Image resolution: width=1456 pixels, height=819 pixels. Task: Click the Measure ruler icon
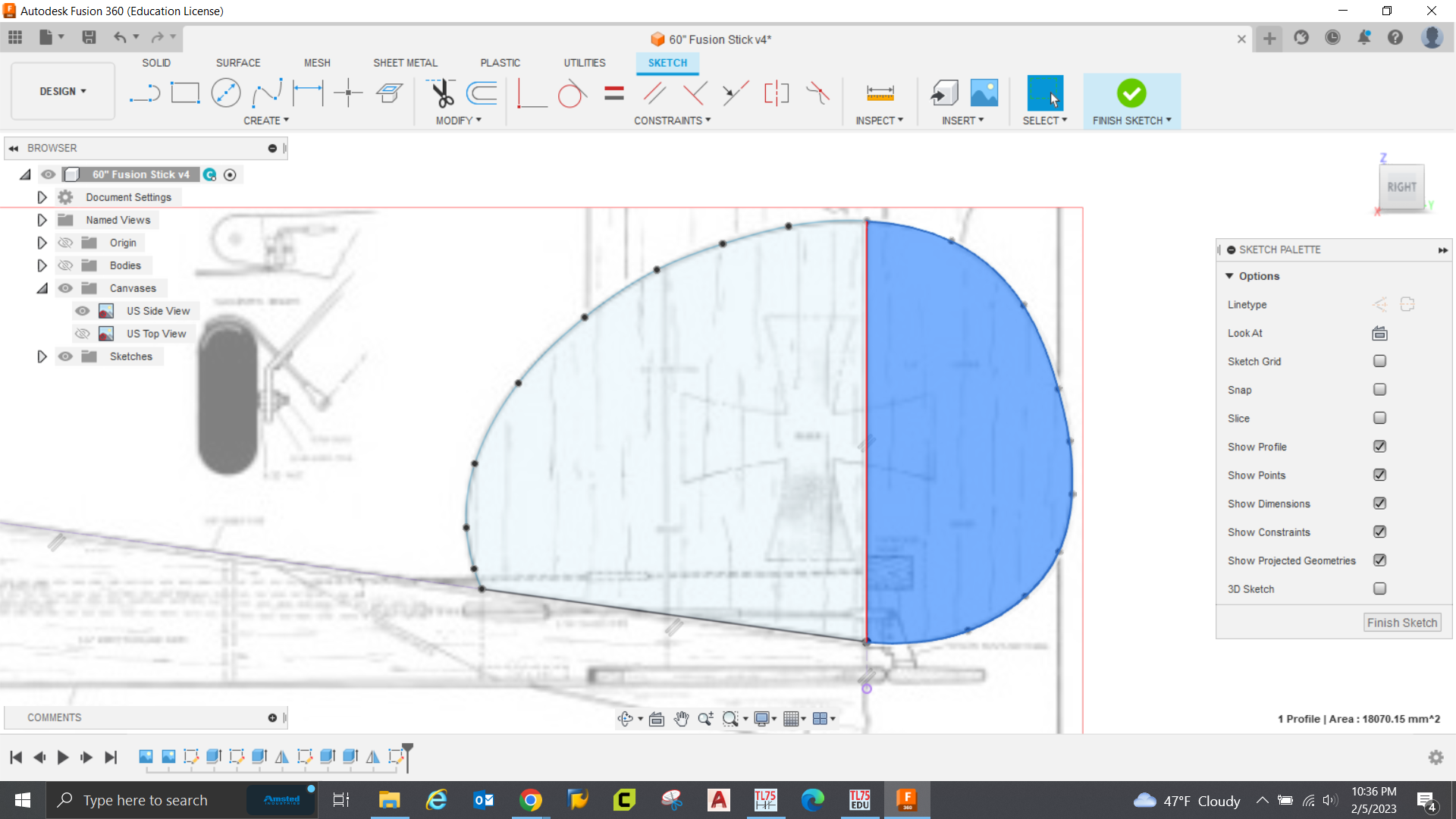click(880, 93)
